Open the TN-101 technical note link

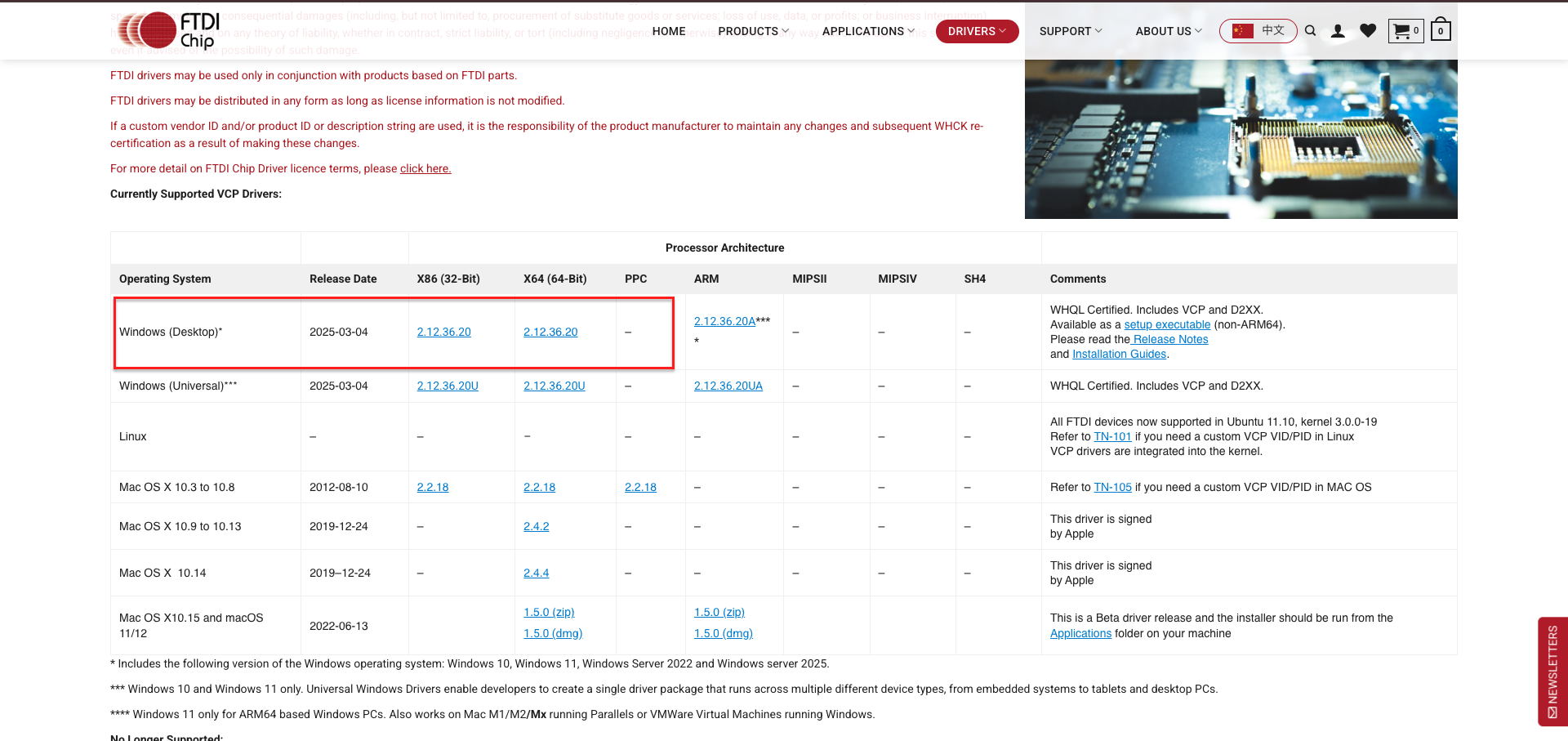1112,436
